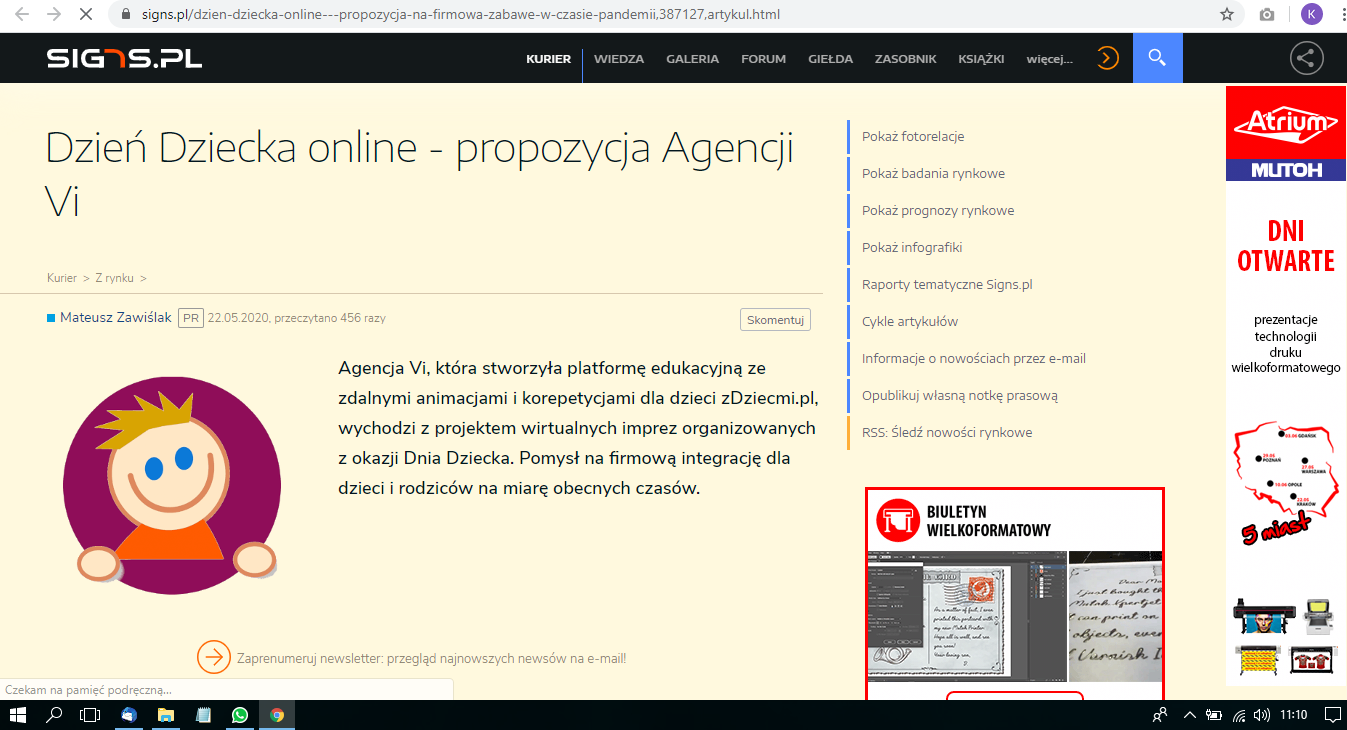The image size is (1347, 730).
Task: Open WhatsApp from the taskbar
Action: pos(239,715)
